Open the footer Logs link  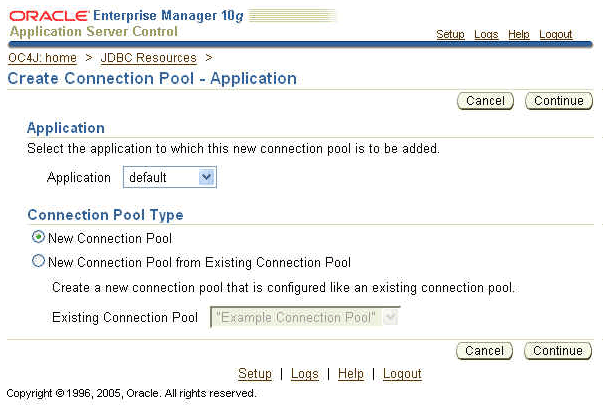[x=305, y=373]
